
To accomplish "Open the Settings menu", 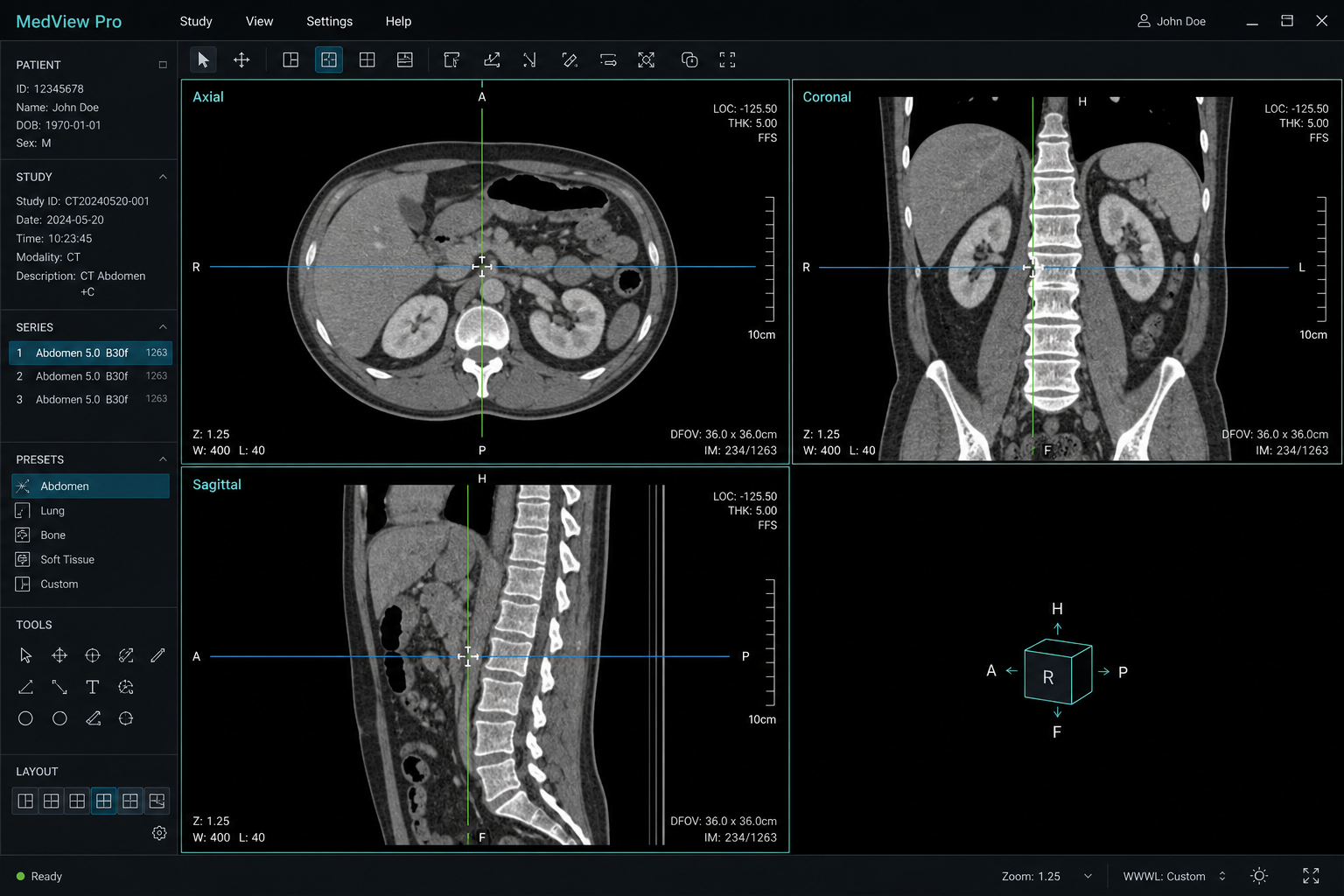I will point(330,21).
